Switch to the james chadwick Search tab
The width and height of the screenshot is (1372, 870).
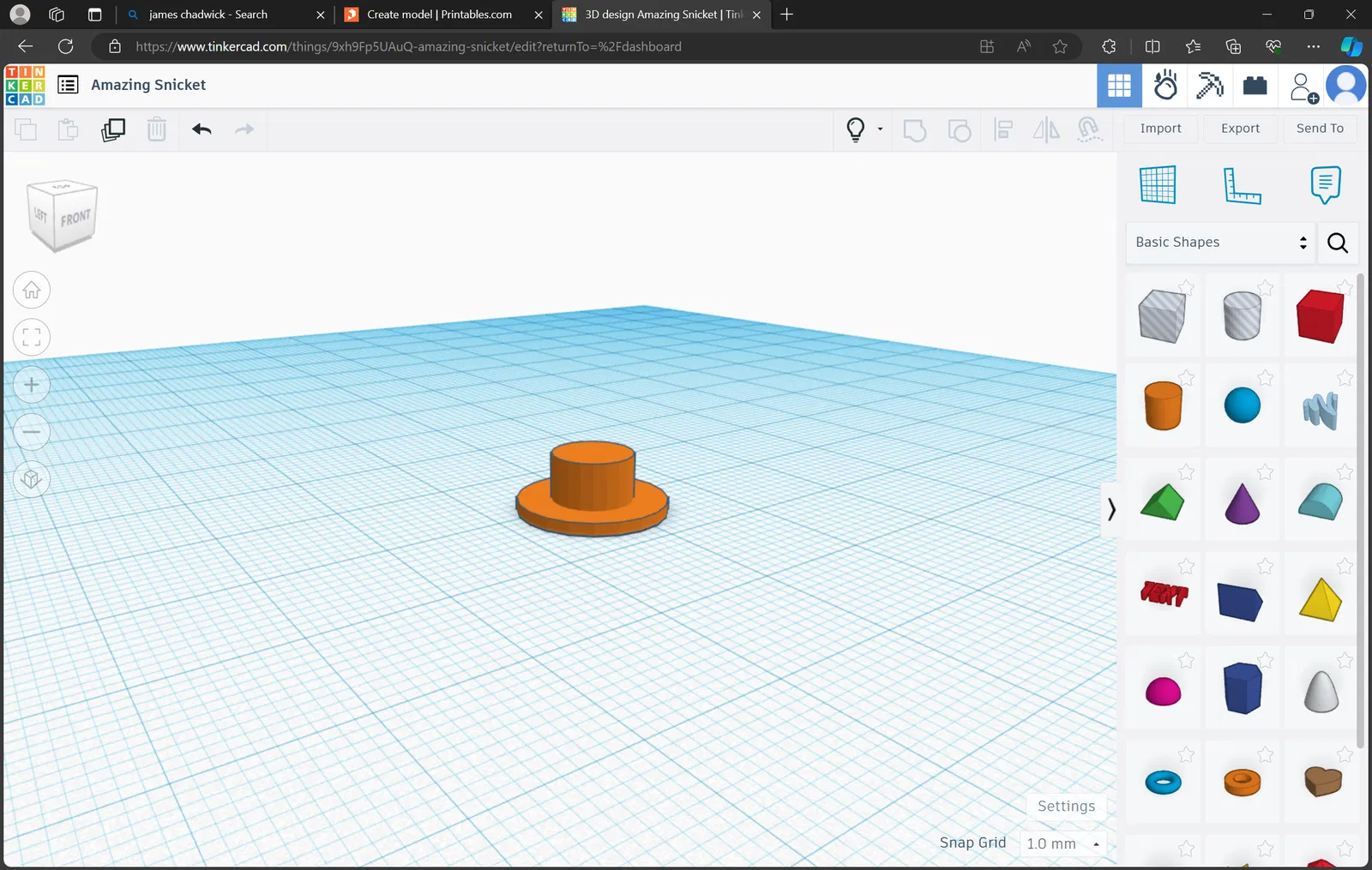(208, 15)
